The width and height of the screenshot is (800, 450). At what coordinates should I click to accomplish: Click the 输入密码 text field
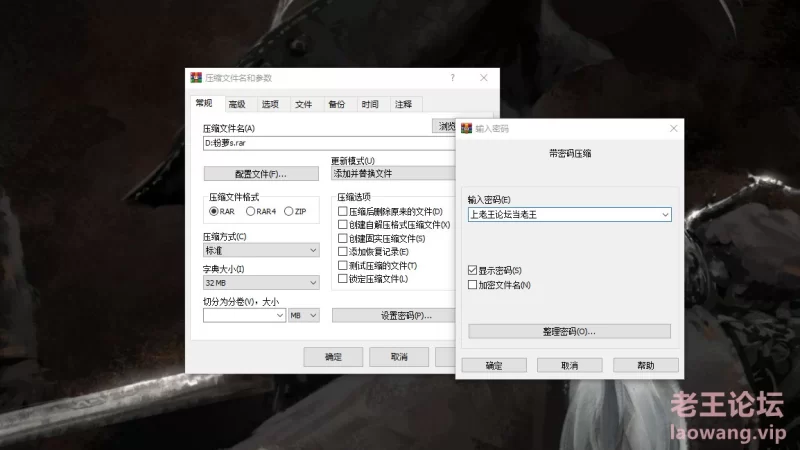coord(569,215)
